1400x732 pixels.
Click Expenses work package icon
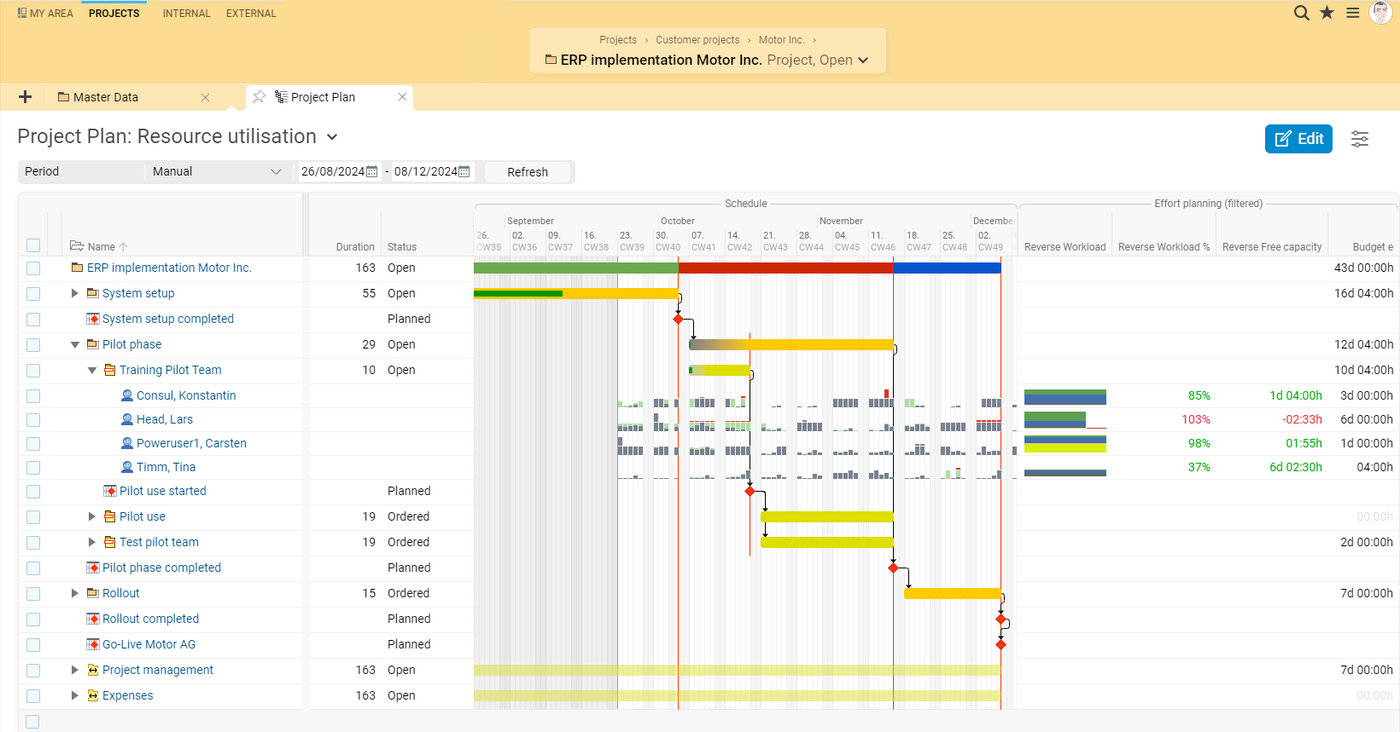coord(93,696)
